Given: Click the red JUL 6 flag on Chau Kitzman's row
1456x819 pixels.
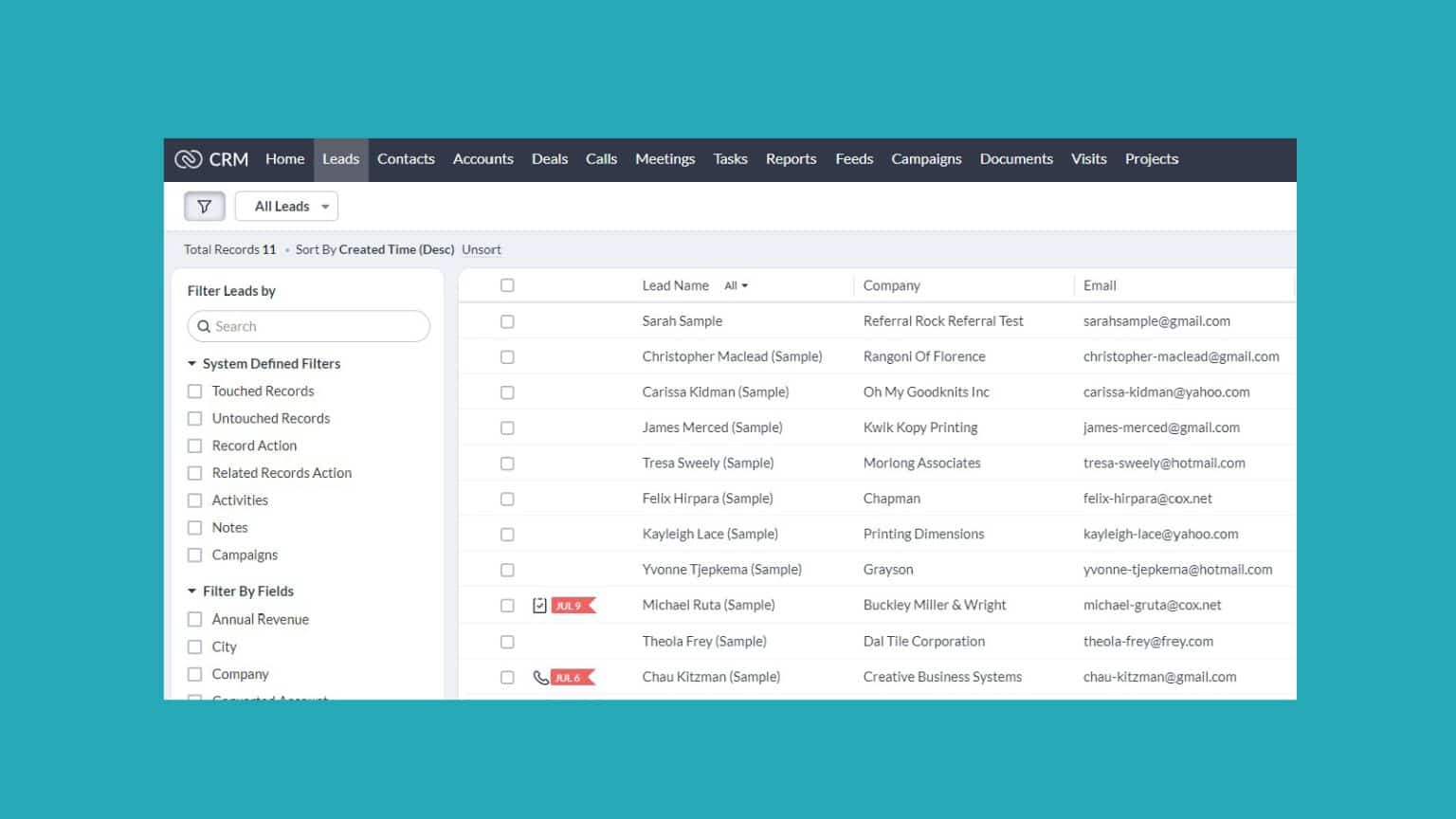Looking at the screenshot, I should coord(570,677).
